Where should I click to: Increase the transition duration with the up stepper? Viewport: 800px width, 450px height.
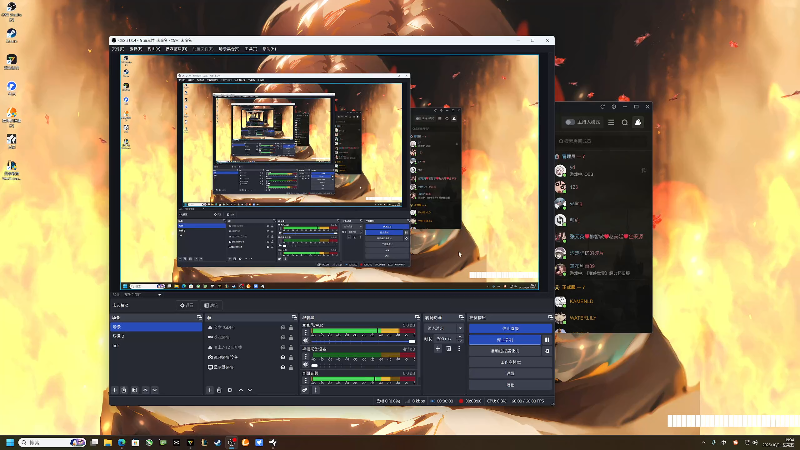point(460,337)
